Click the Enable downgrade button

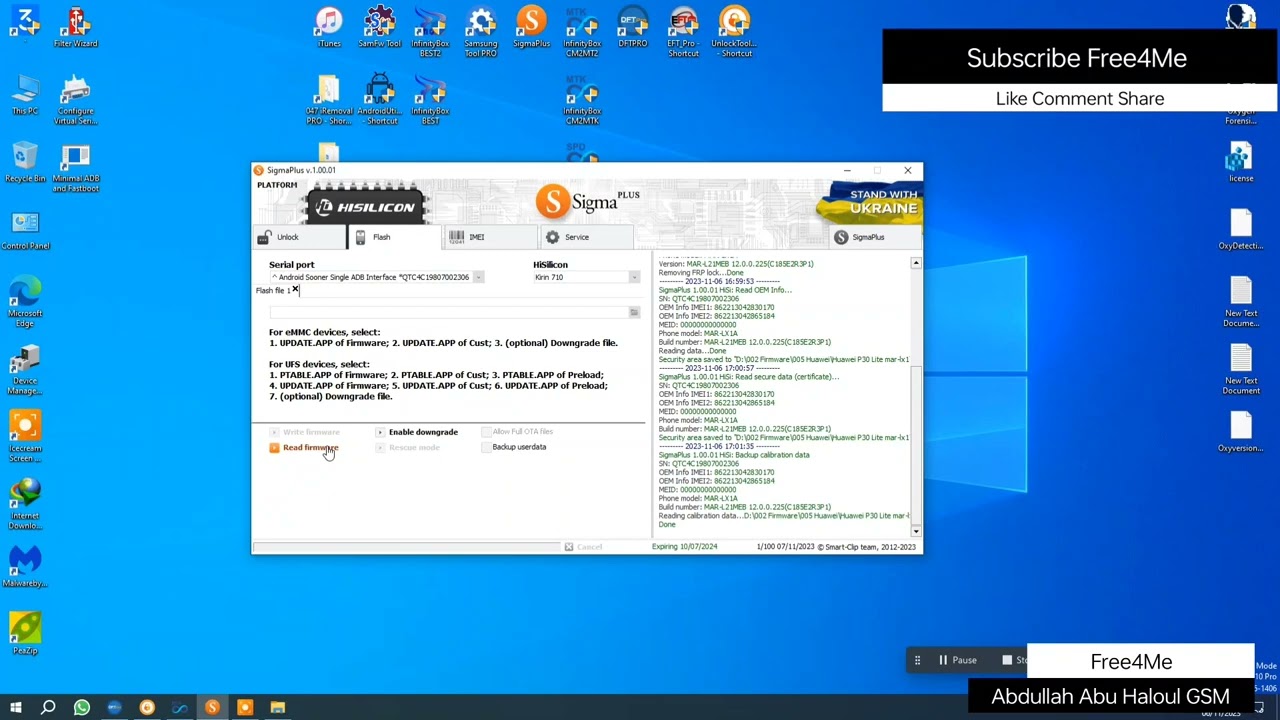(416, 432)
